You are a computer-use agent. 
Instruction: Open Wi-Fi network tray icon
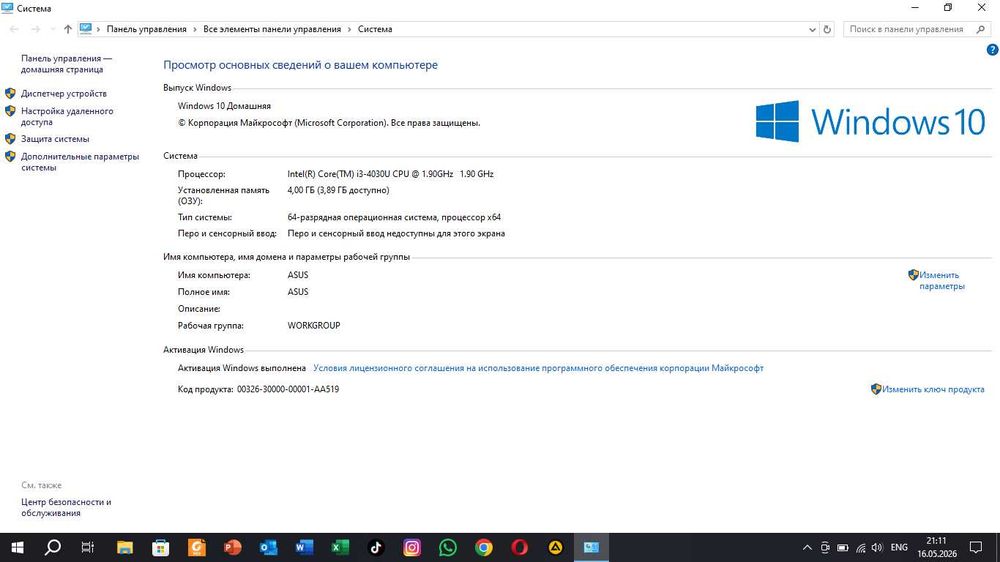(860, 547)
